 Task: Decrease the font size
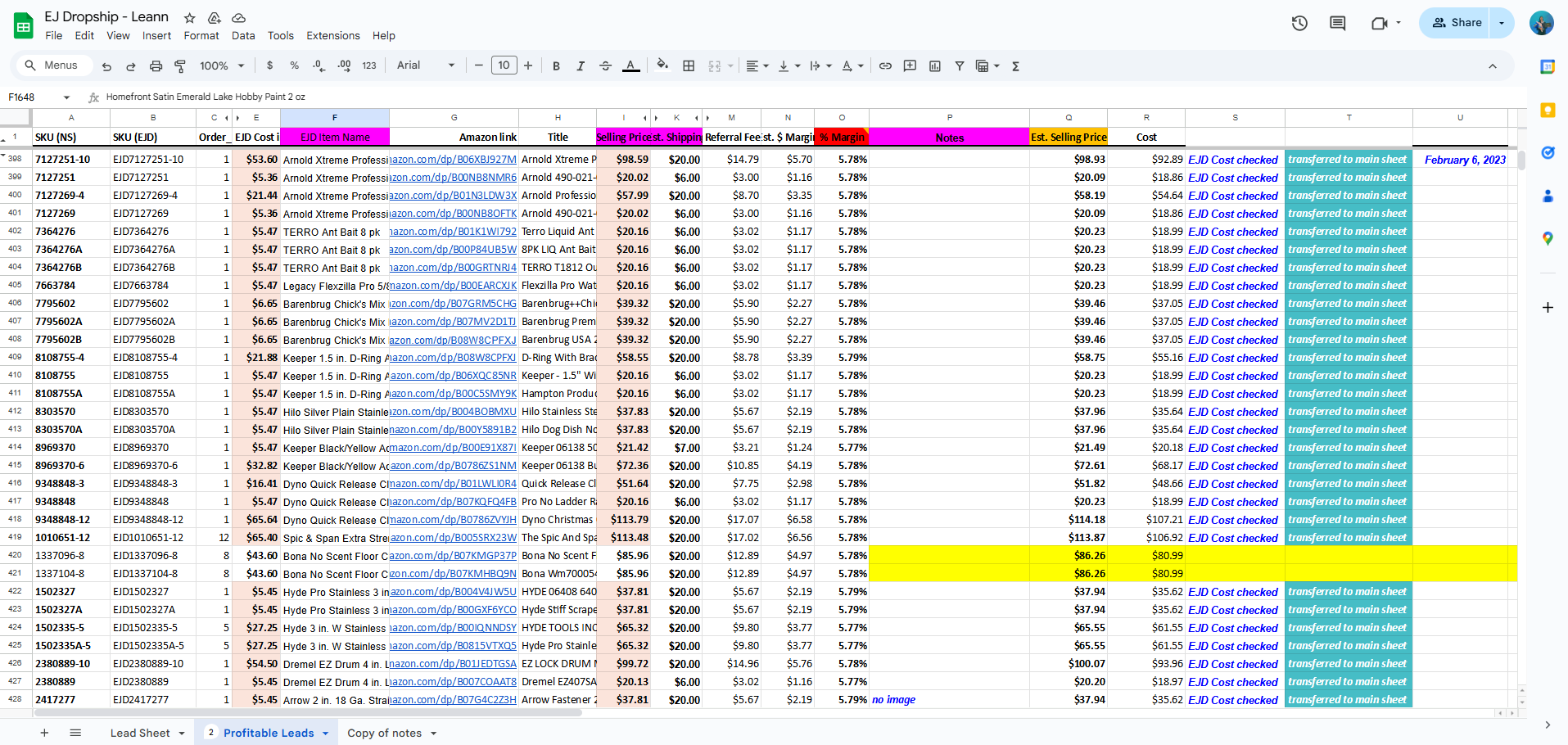(479, 65)
